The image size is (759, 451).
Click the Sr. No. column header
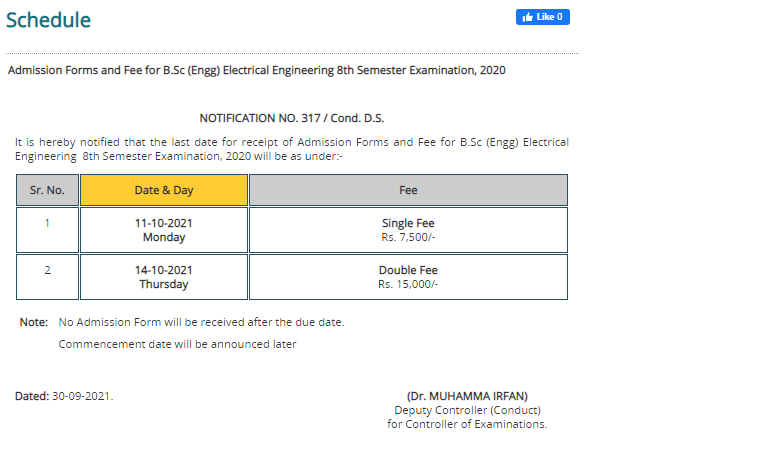point(47,190)
